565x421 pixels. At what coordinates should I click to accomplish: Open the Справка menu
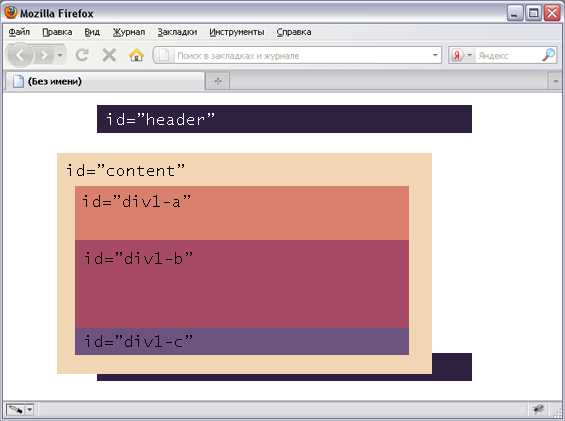click(x=294, y=32)
